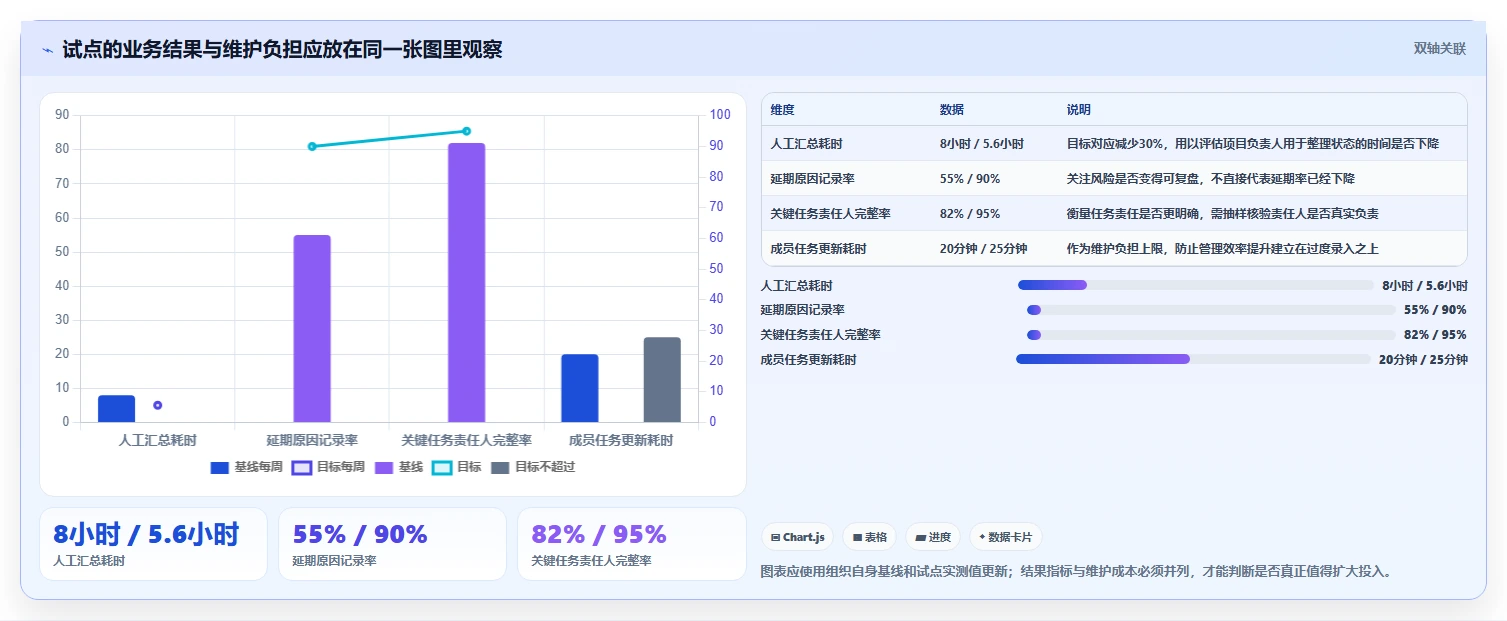The width and height of the screenshot is (1507, 621).
Task: Click the target circle marker above 人工汇总耗时
Action: point(158,405)
